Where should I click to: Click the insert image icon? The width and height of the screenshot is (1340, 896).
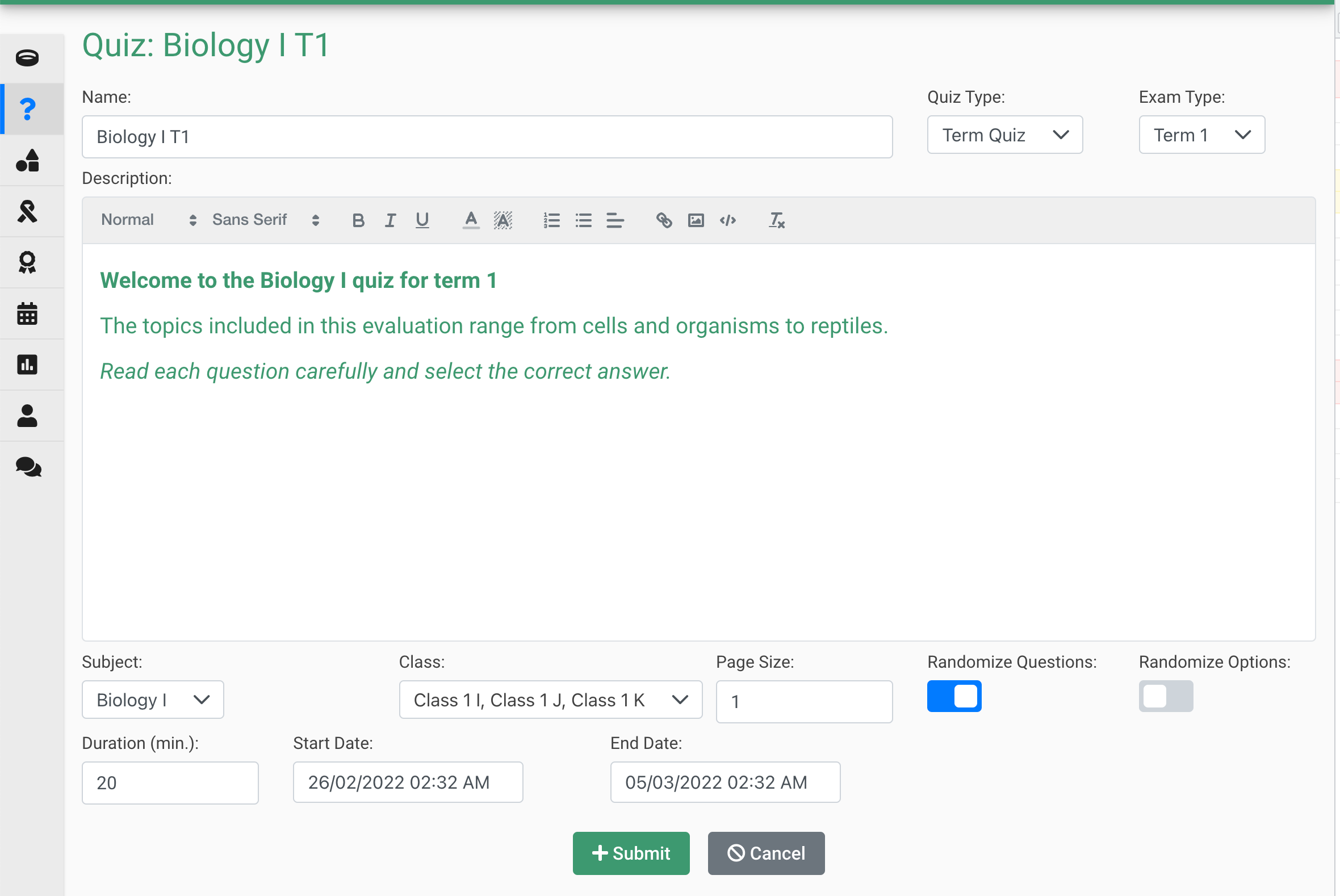coord(696,220)
